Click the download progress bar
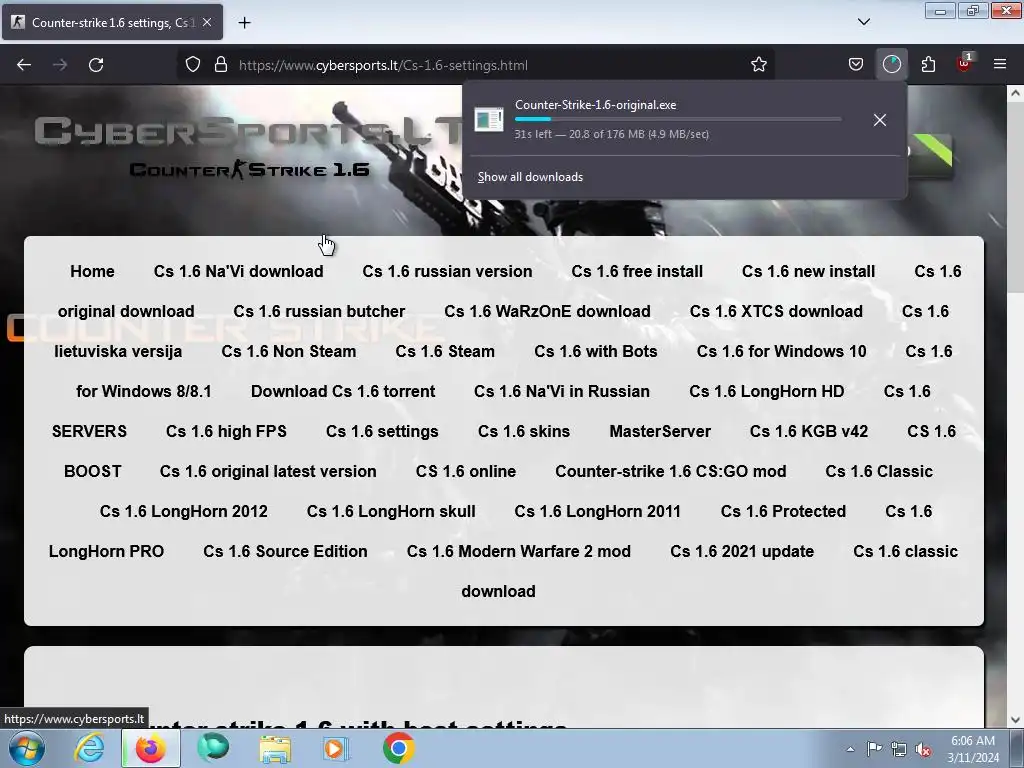 click(677, 119)
